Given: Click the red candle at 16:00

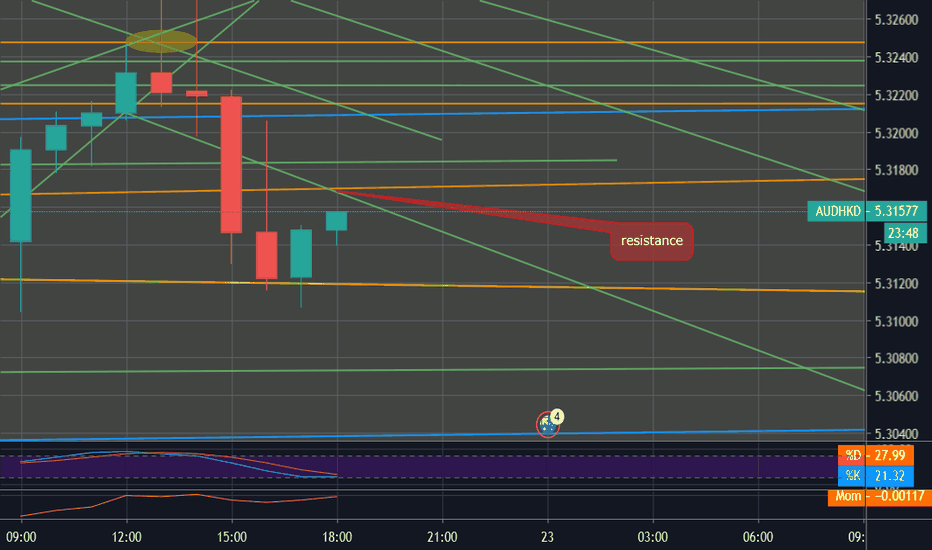Looking at the screenshot, I should coord(266,255).
